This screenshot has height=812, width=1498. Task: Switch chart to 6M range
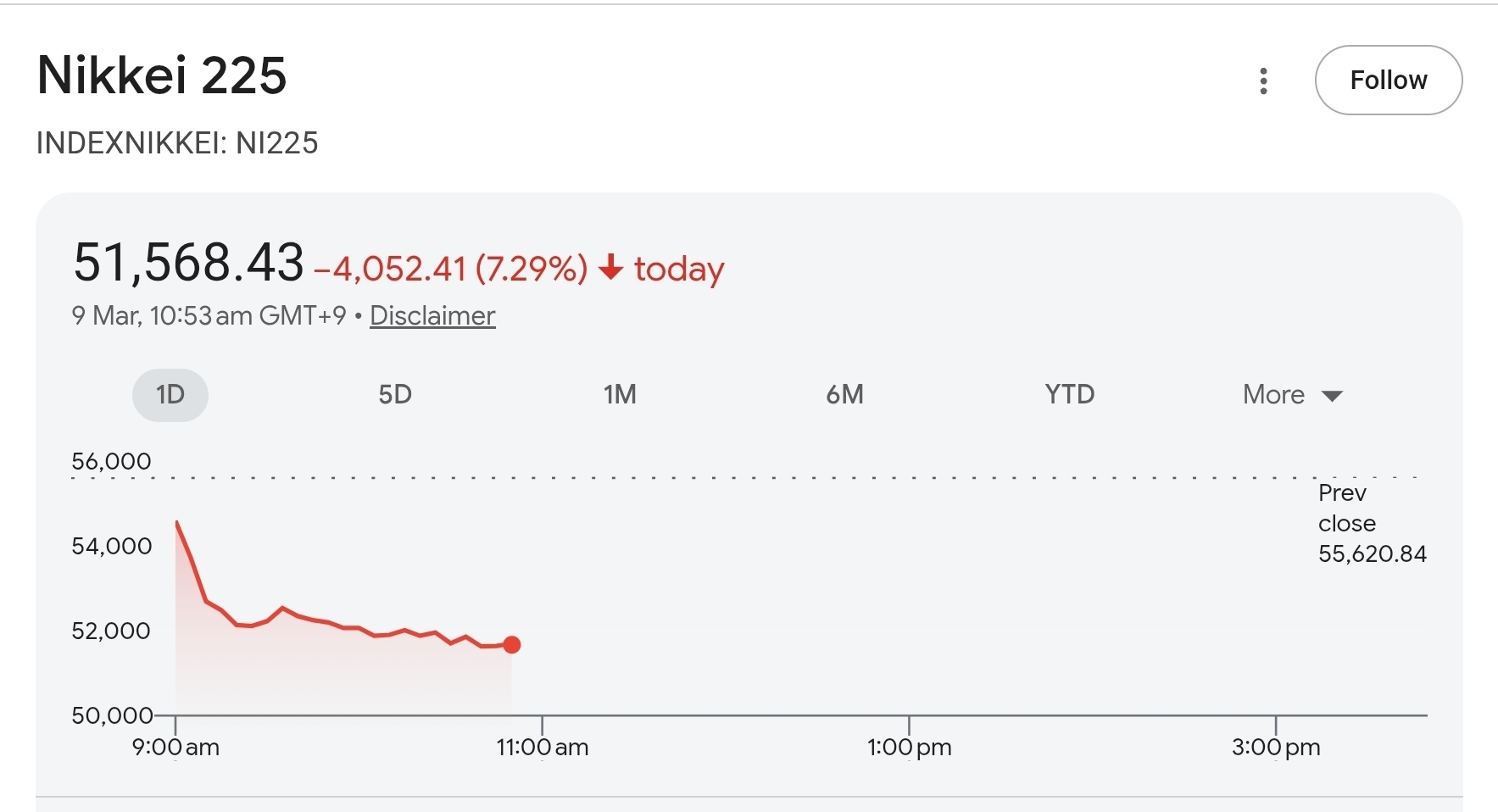(x=844, y=395)
